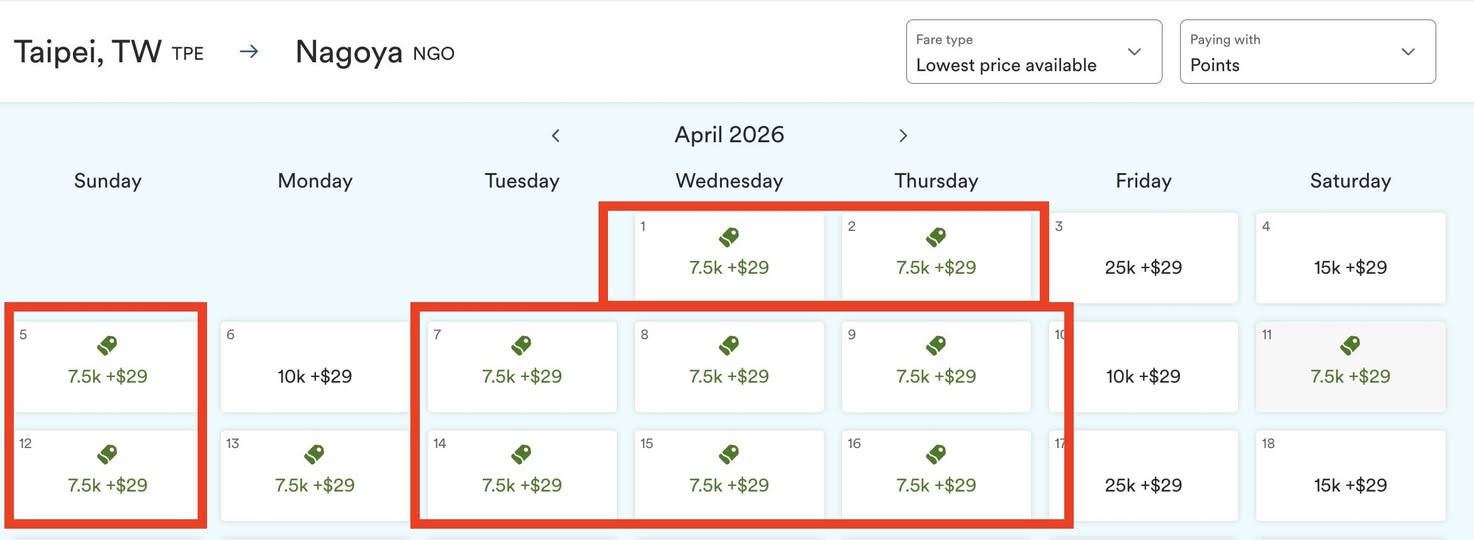Screen dimensions: 1474x540
Task: Open the Fare type dropdown
Action: pos(1034,52)
